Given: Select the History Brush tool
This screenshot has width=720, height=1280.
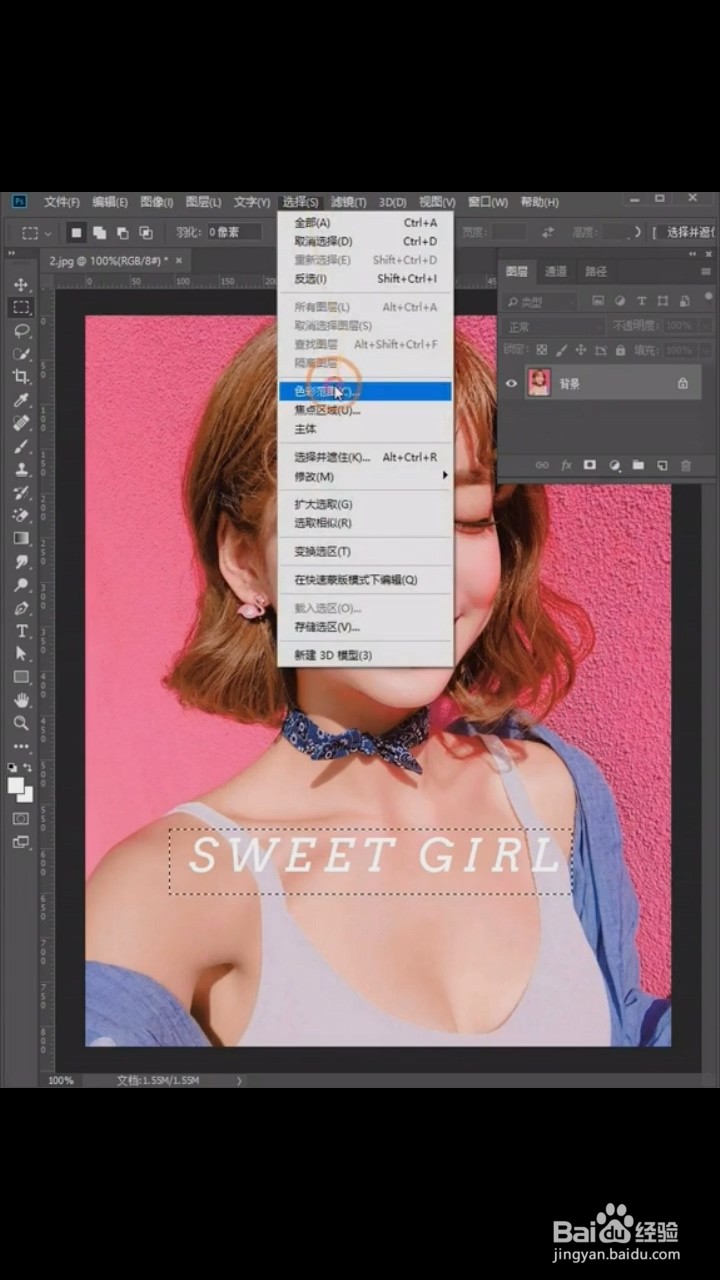Looking at the screenshot, I should [21, 492].
